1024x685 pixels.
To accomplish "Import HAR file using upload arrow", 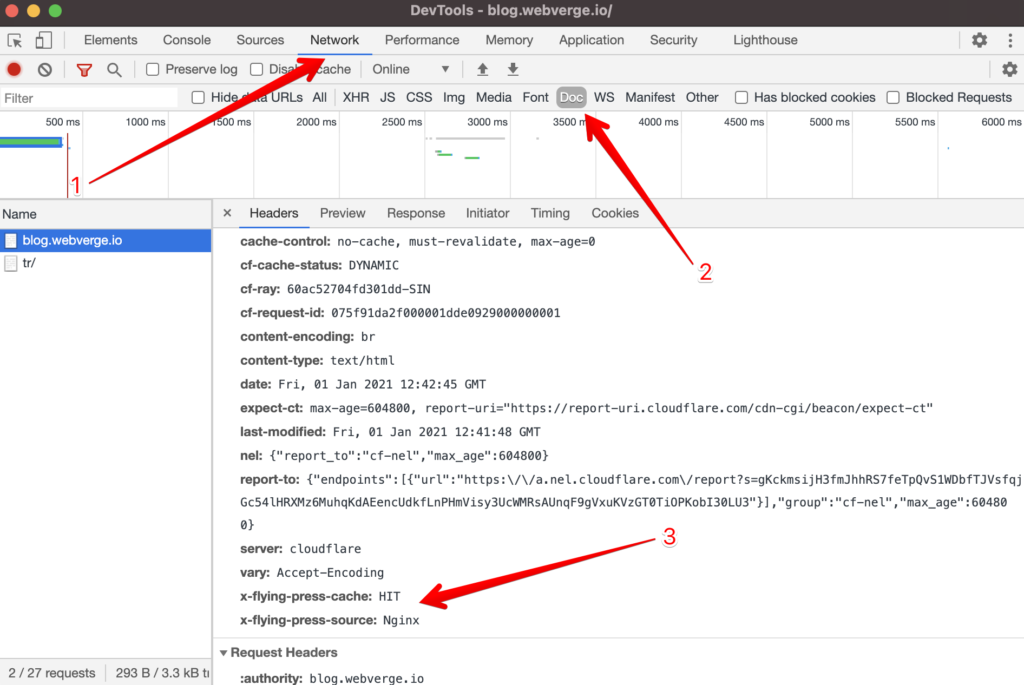I will point(482,69).
